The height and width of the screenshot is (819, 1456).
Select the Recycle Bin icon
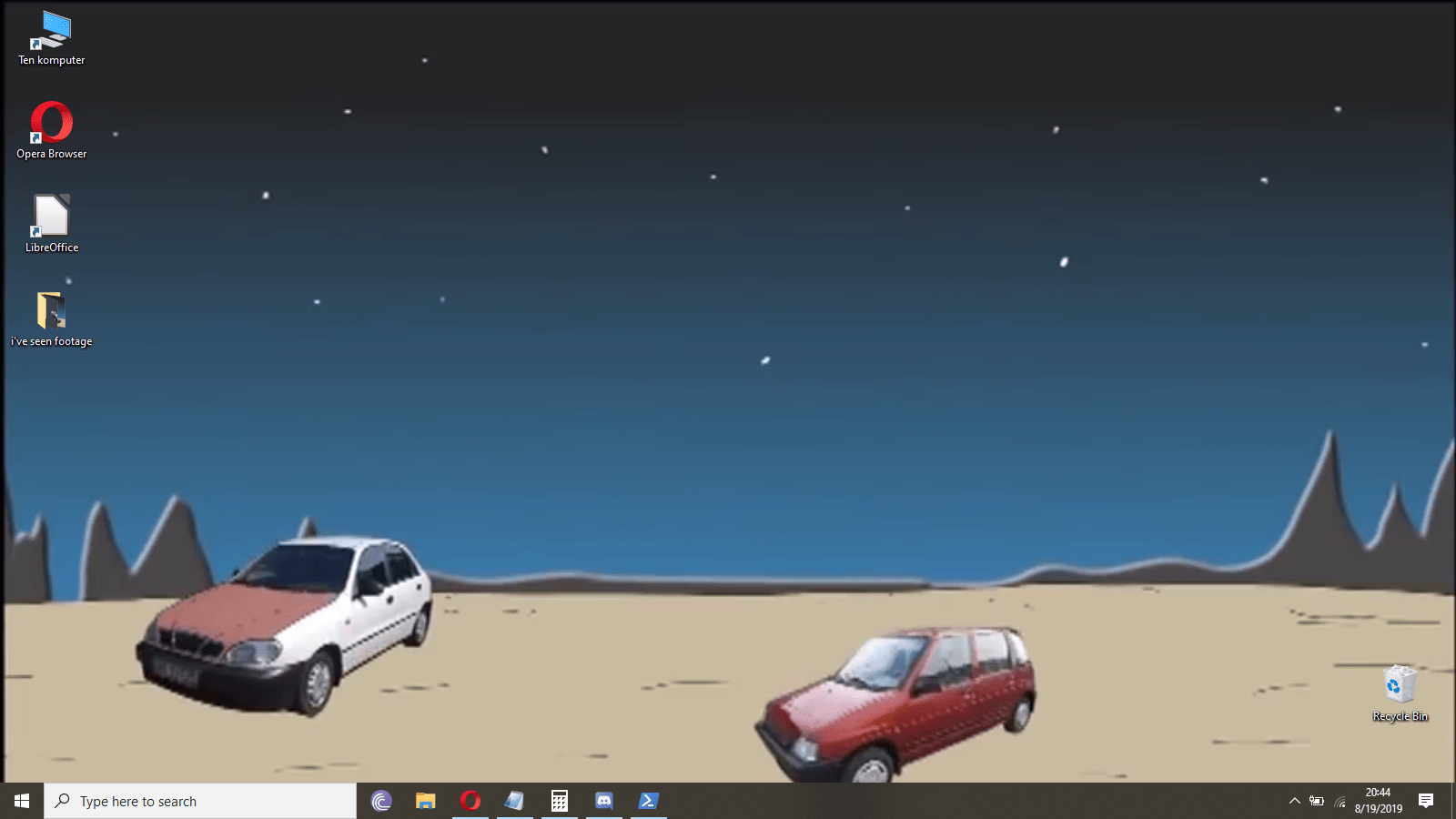(1400, 693)
